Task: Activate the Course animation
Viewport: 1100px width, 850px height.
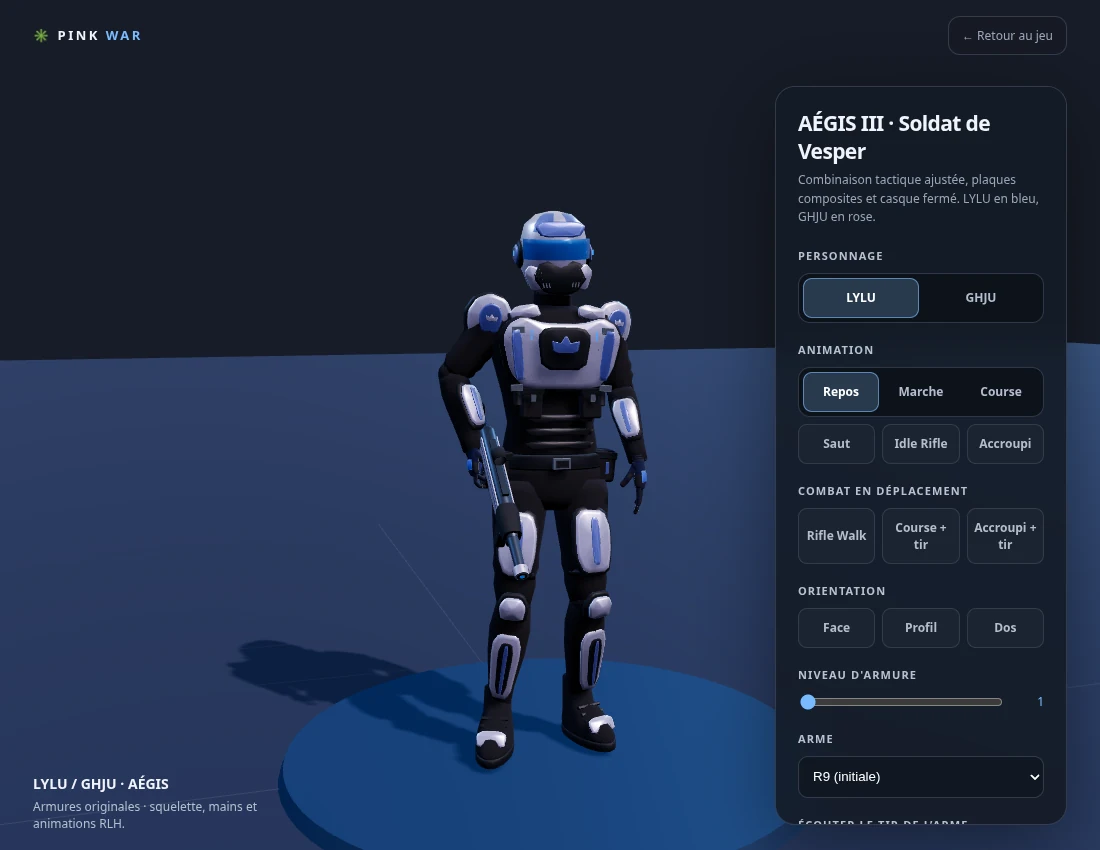Action: (x=1000, y=392)
